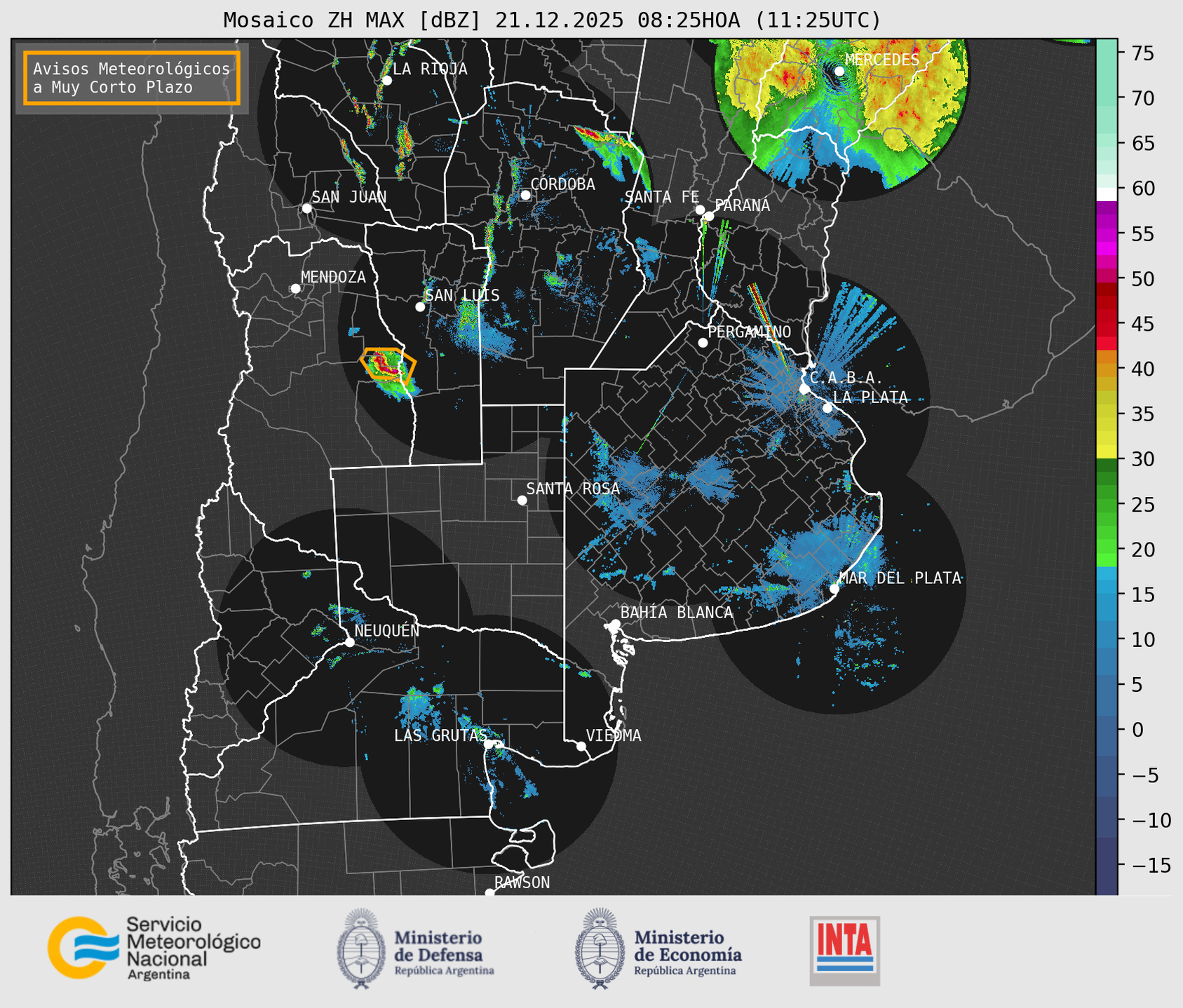Click the MAR DEL PLATA city marker dot

click(834, 589)
